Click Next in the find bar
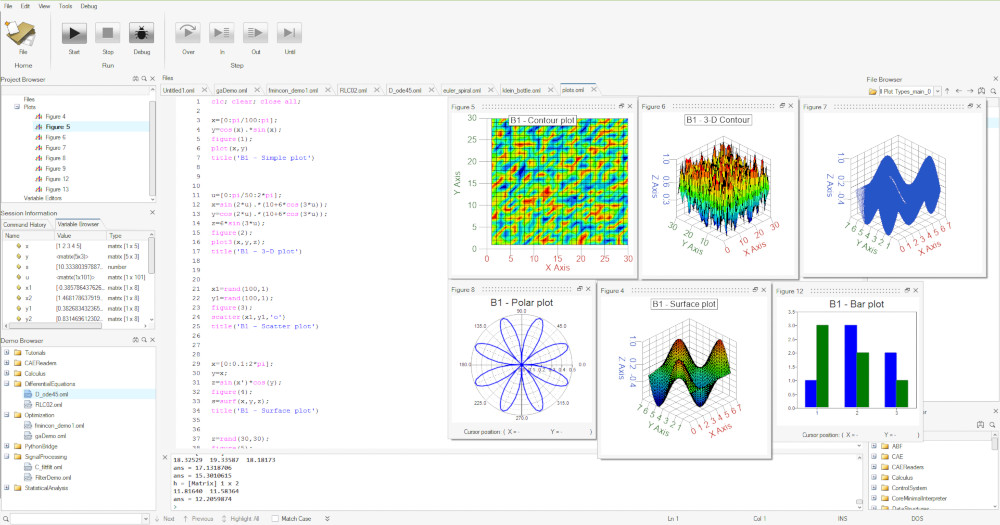 pyautogui.click(x=163, y=519)
